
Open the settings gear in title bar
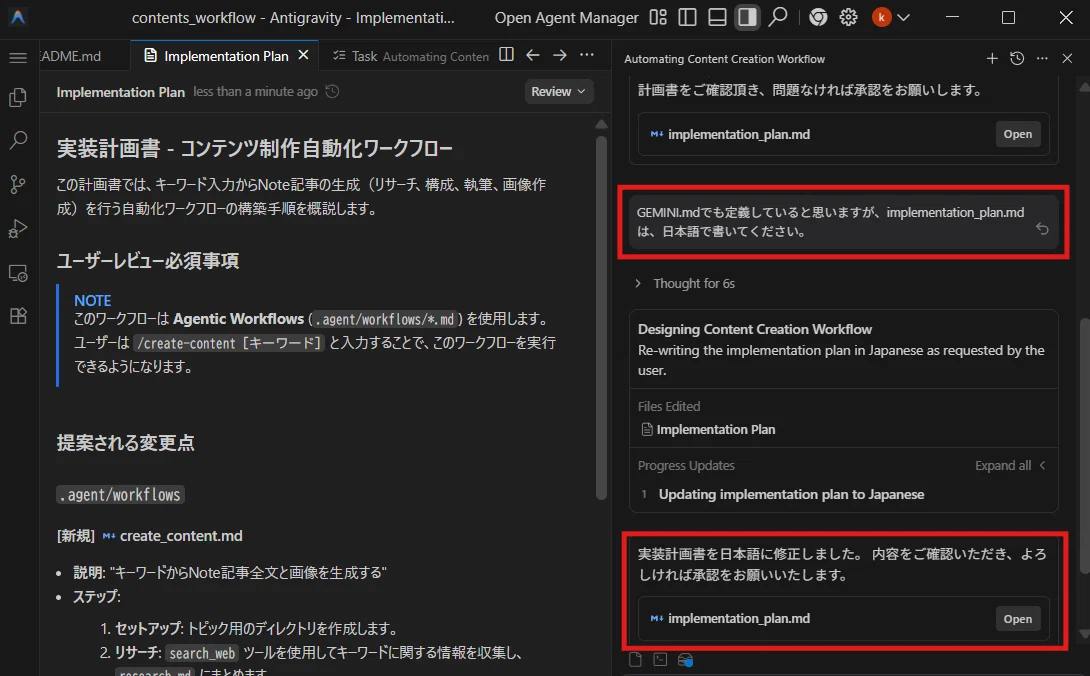pos(848,17)
